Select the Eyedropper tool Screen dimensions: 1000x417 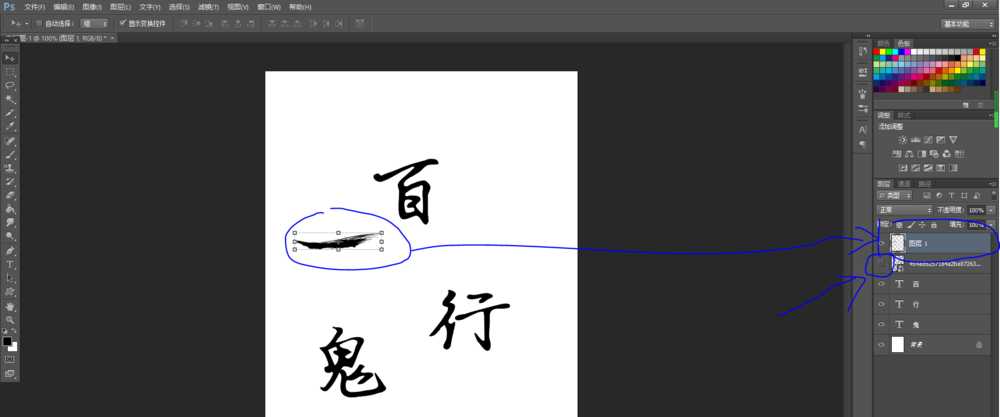10,127
